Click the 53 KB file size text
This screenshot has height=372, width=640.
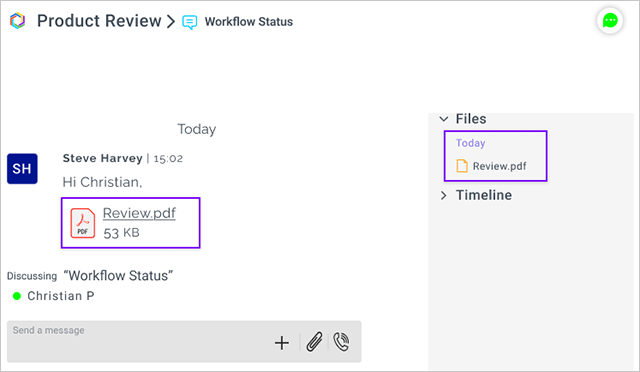tap(121, 233)
